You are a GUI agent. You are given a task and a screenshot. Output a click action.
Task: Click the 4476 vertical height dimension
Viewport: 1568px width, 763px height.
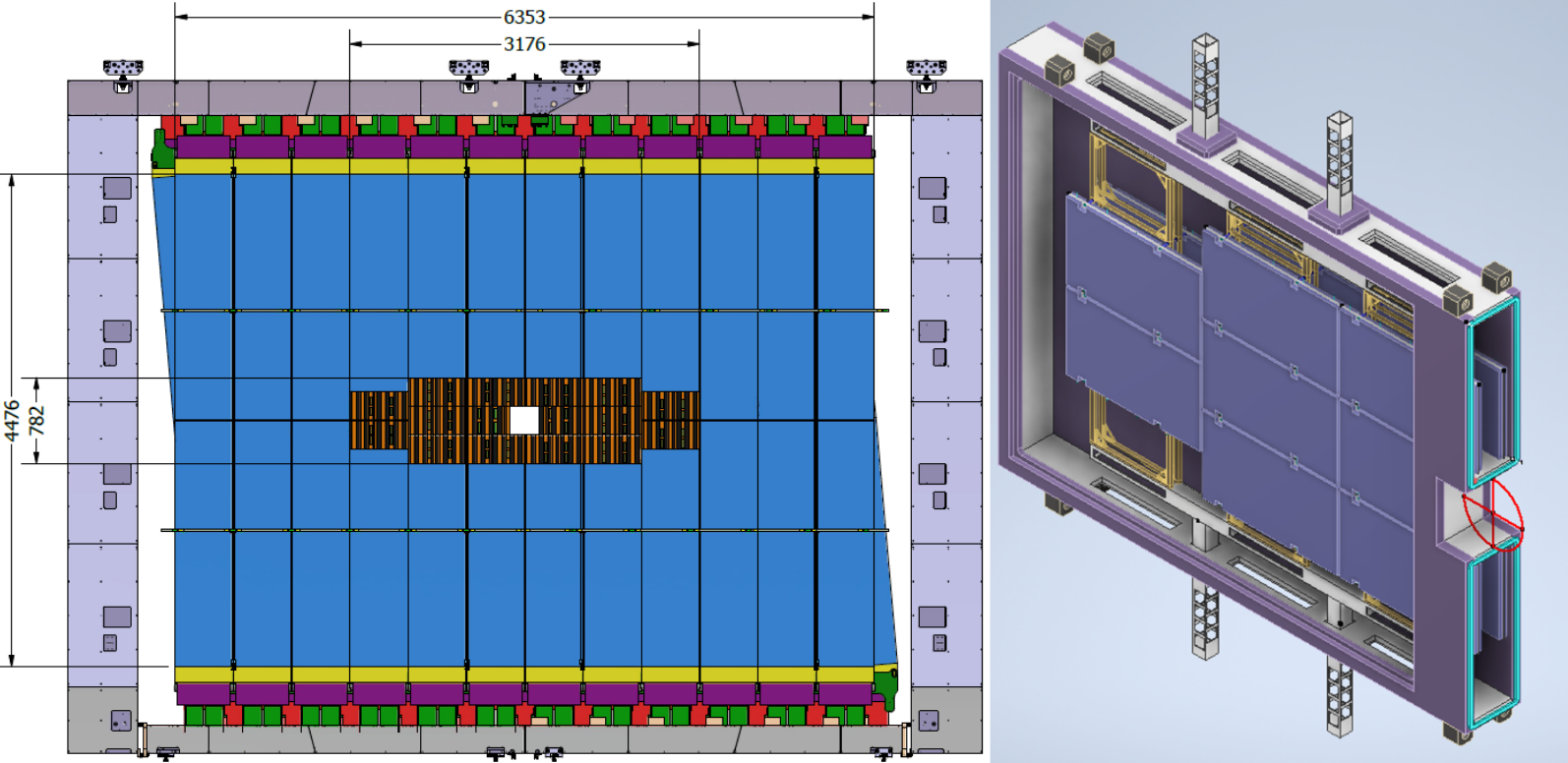(x=12, y=420)
